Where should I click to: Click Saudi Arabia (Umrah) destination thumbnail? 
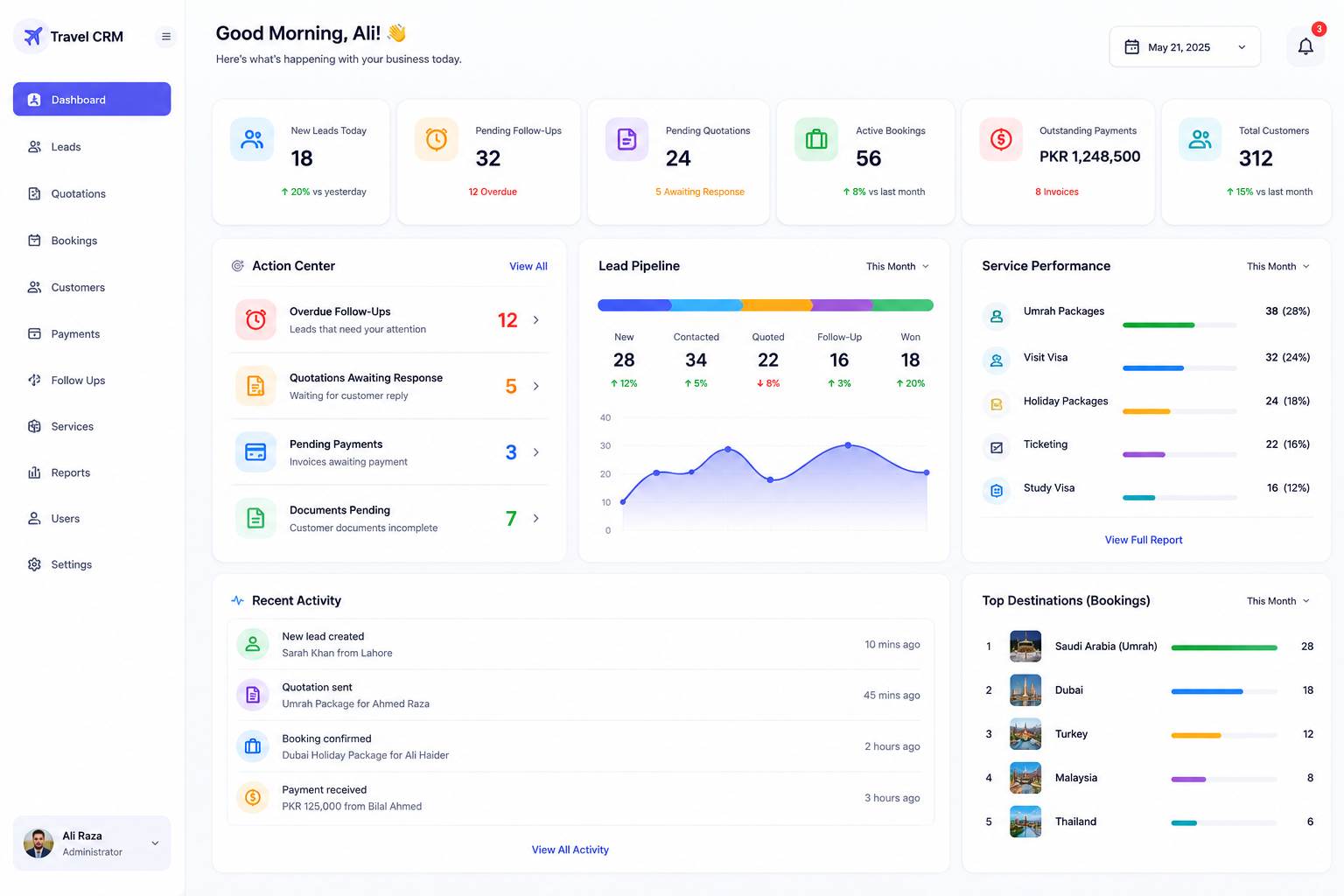(1025, 646)
